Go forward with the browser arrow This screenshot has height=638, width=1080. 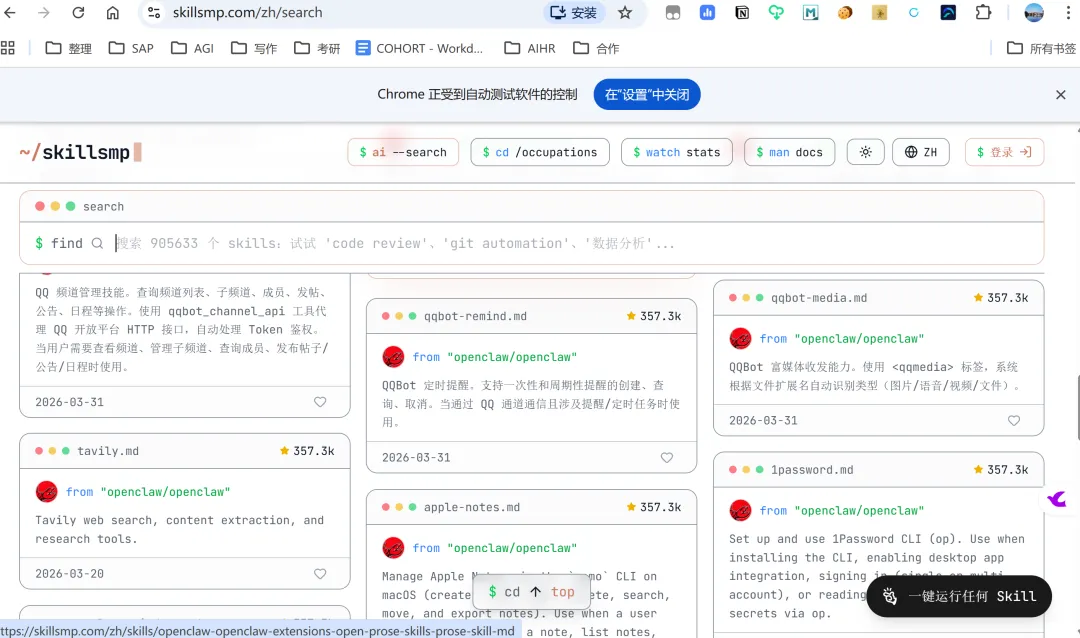point(43,12)
